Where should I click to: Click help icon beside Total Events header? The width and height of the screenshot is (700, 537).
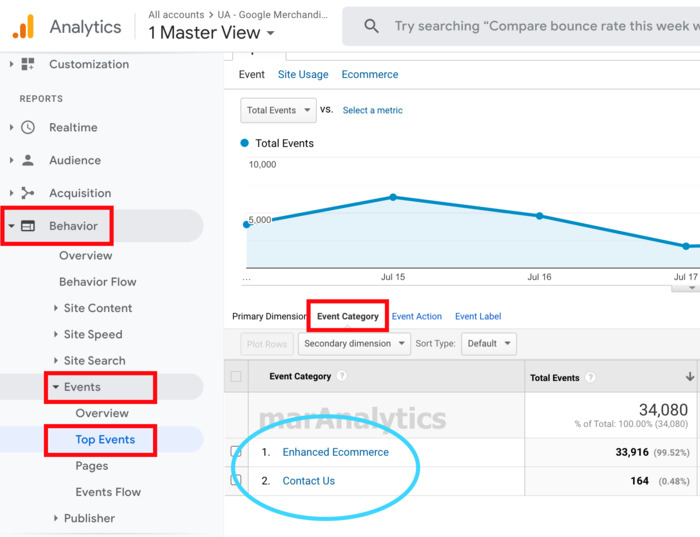(x=590, y=377)
